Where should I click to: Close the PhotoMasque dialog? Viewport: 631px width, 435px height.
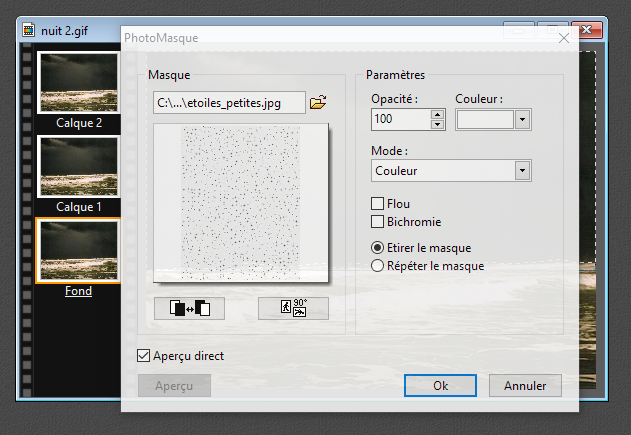click(x=563, y=38)
